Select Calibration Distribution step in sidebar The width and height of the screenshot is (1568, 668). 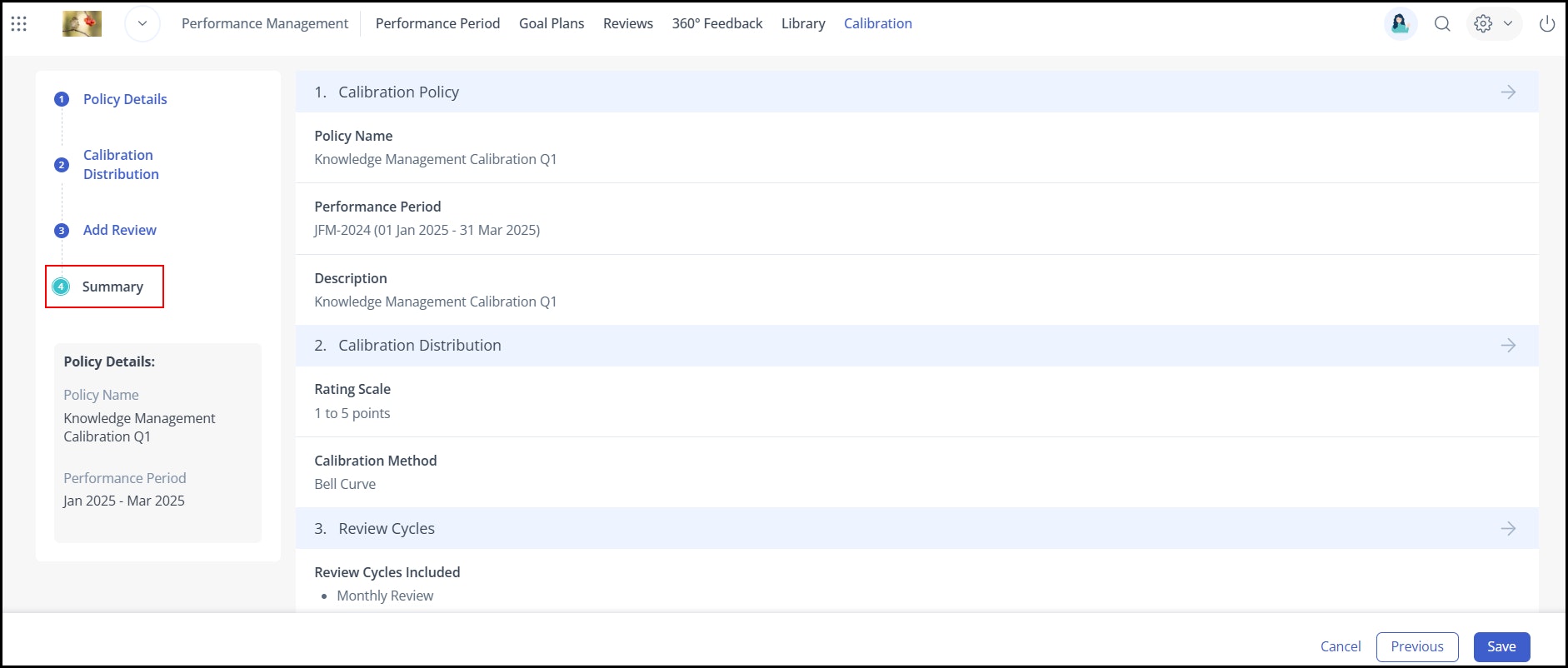(x=121, y=165)
